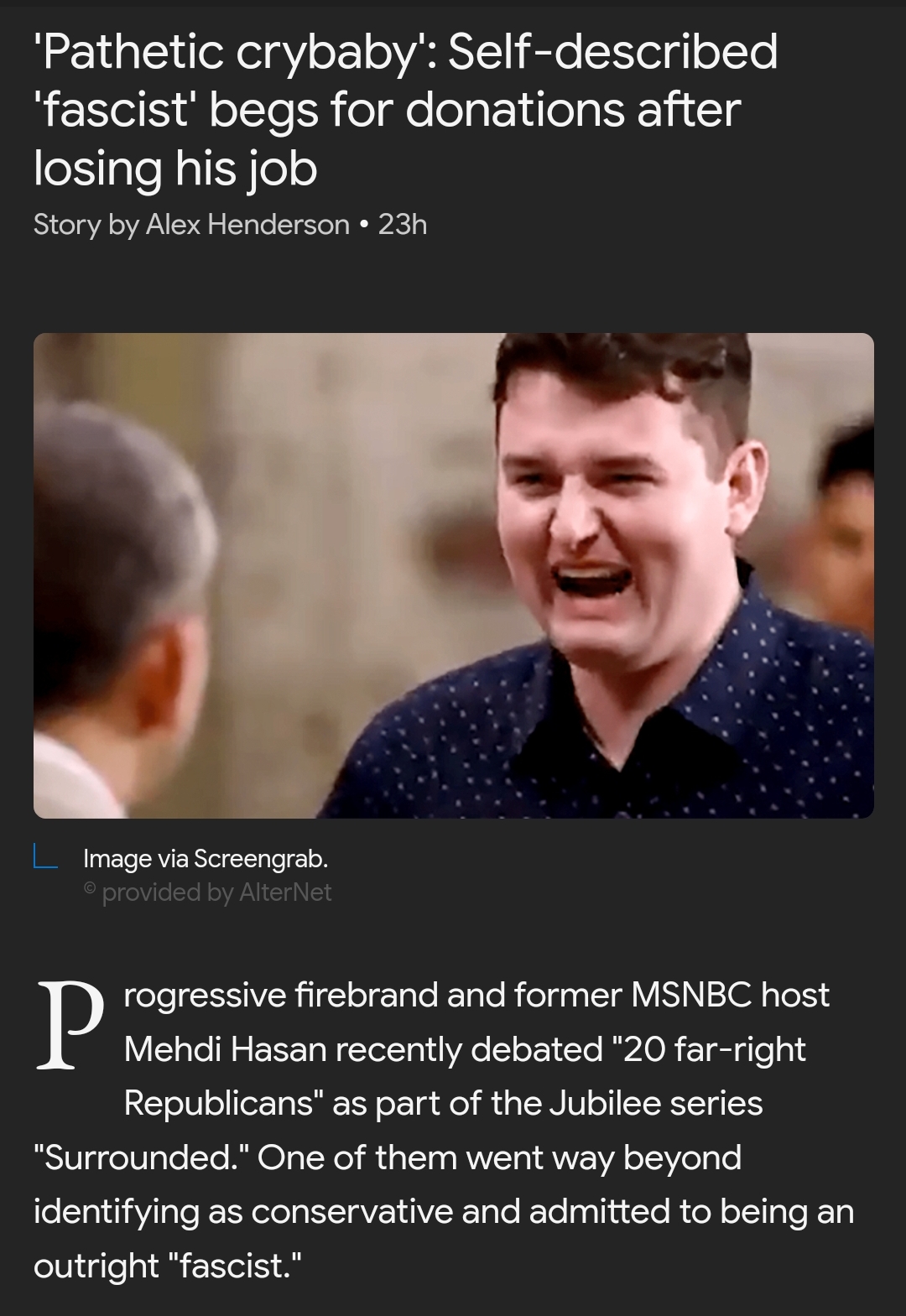The width and height of the screenshot is (906, 1316).
Task: Open the 'provided by AlterNet' credit
Action: click(x=217, y=892)
